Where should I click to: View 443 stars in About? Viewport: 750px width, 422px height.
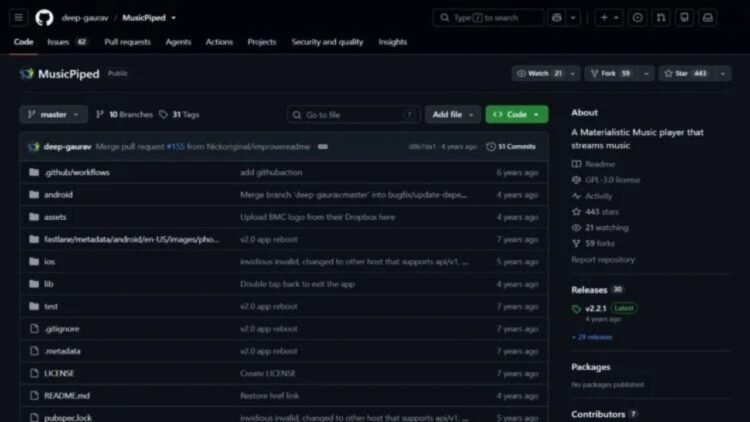click(596, 212)
